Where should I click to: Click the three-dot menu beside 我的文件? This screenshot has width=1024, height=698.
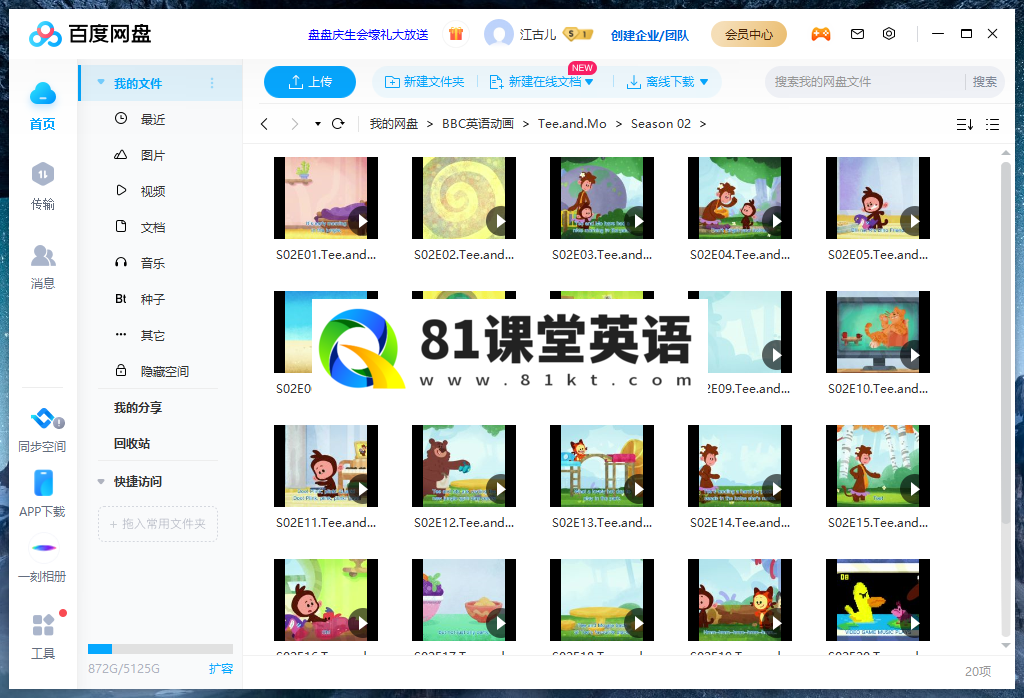click(212, 83)
